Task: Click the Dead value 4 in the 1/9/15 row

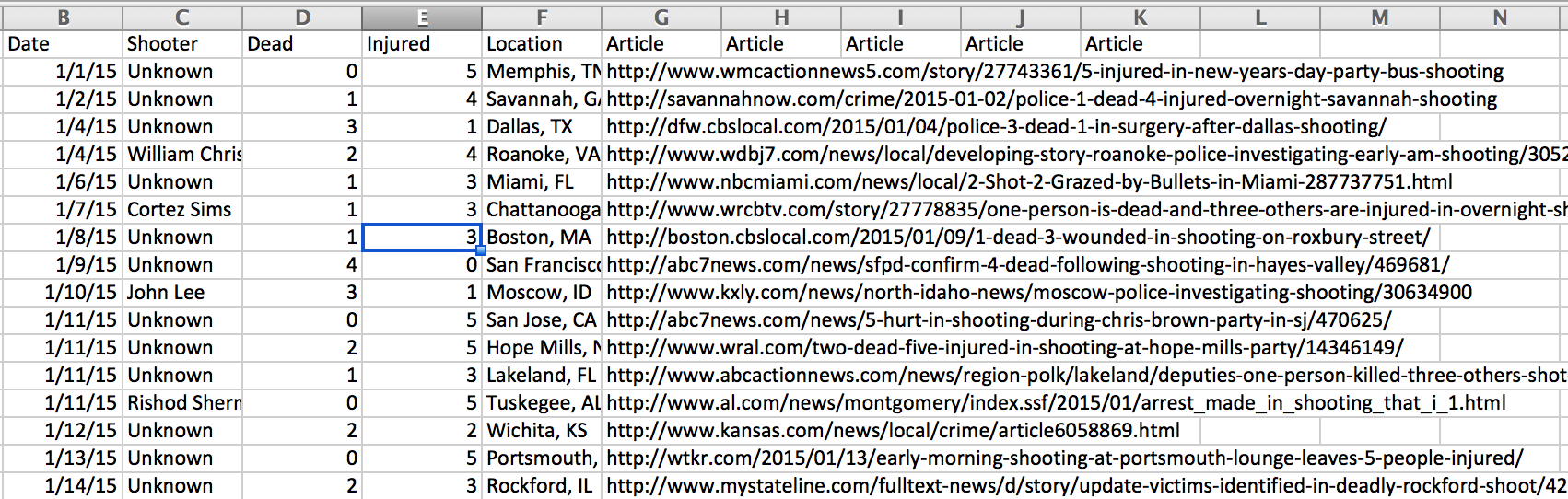Action: point(302,265)
